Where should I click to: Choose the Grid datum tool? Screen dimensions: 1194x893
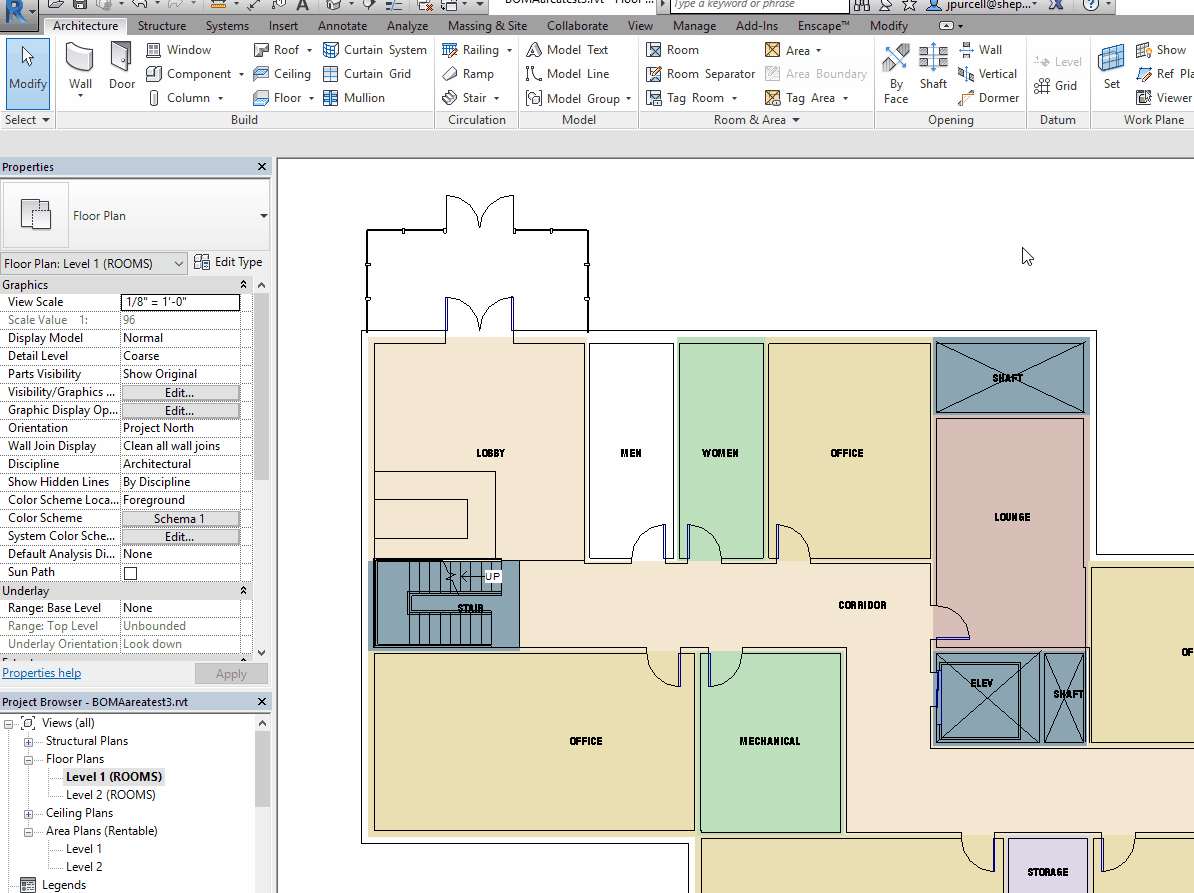(x=1055, y=86)
